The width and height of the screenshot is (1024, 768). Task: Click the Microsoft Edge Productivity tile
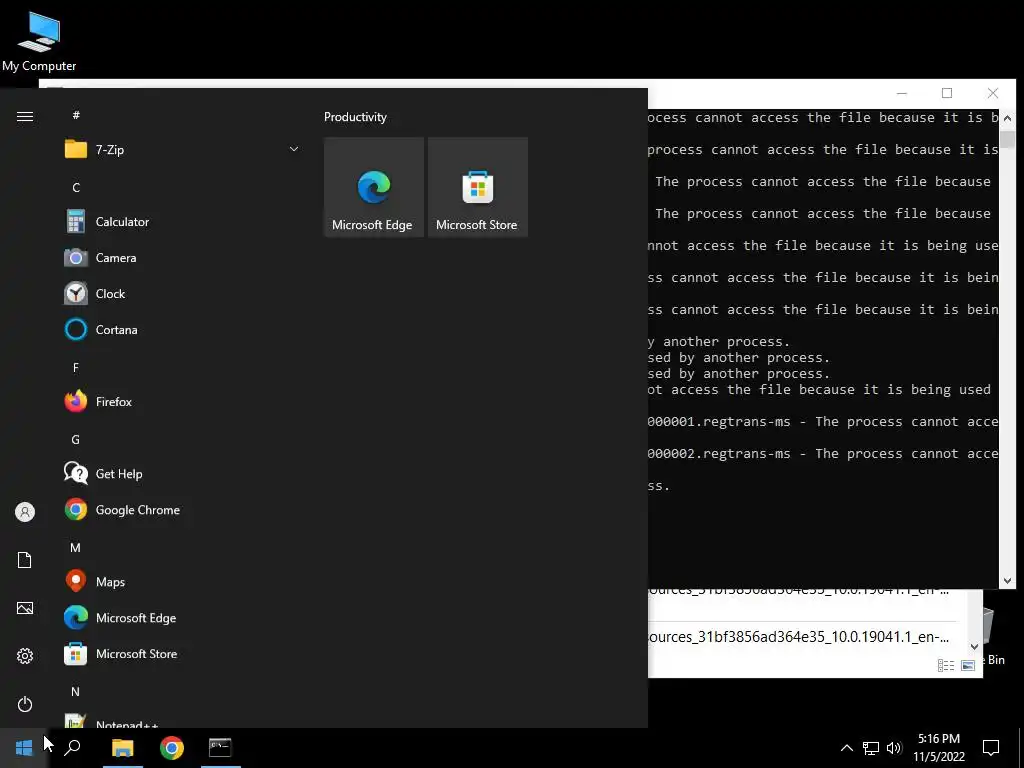coord(374,187)
